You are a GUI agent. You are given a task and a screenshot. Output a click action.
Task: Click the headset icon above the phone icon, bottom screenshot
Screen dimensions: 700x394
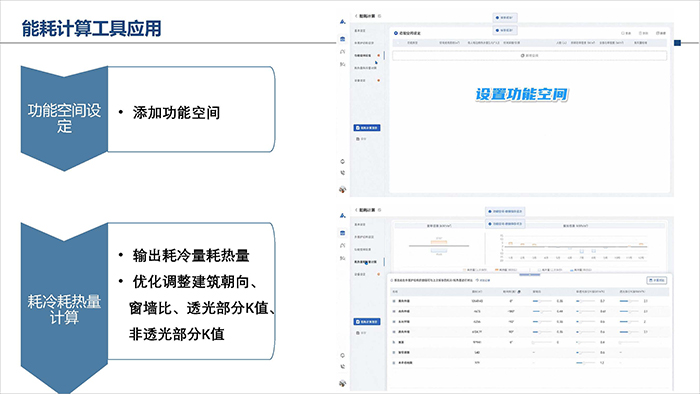pyautogui.click(x=342, y=355)
